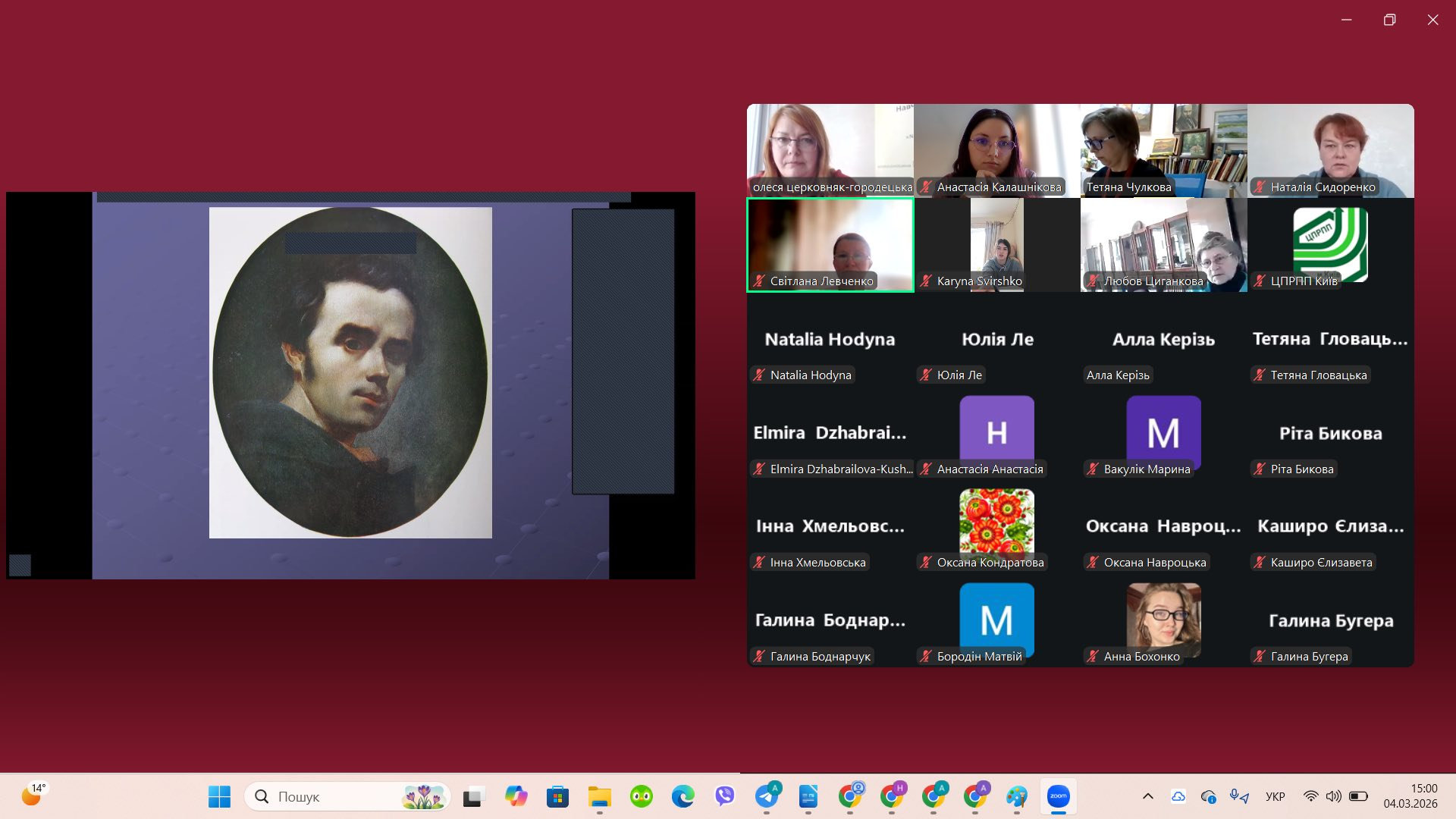Expand hidden system tray icons chevron
The height and width of the screenshot is (819, 1456).
(1148, 796)
